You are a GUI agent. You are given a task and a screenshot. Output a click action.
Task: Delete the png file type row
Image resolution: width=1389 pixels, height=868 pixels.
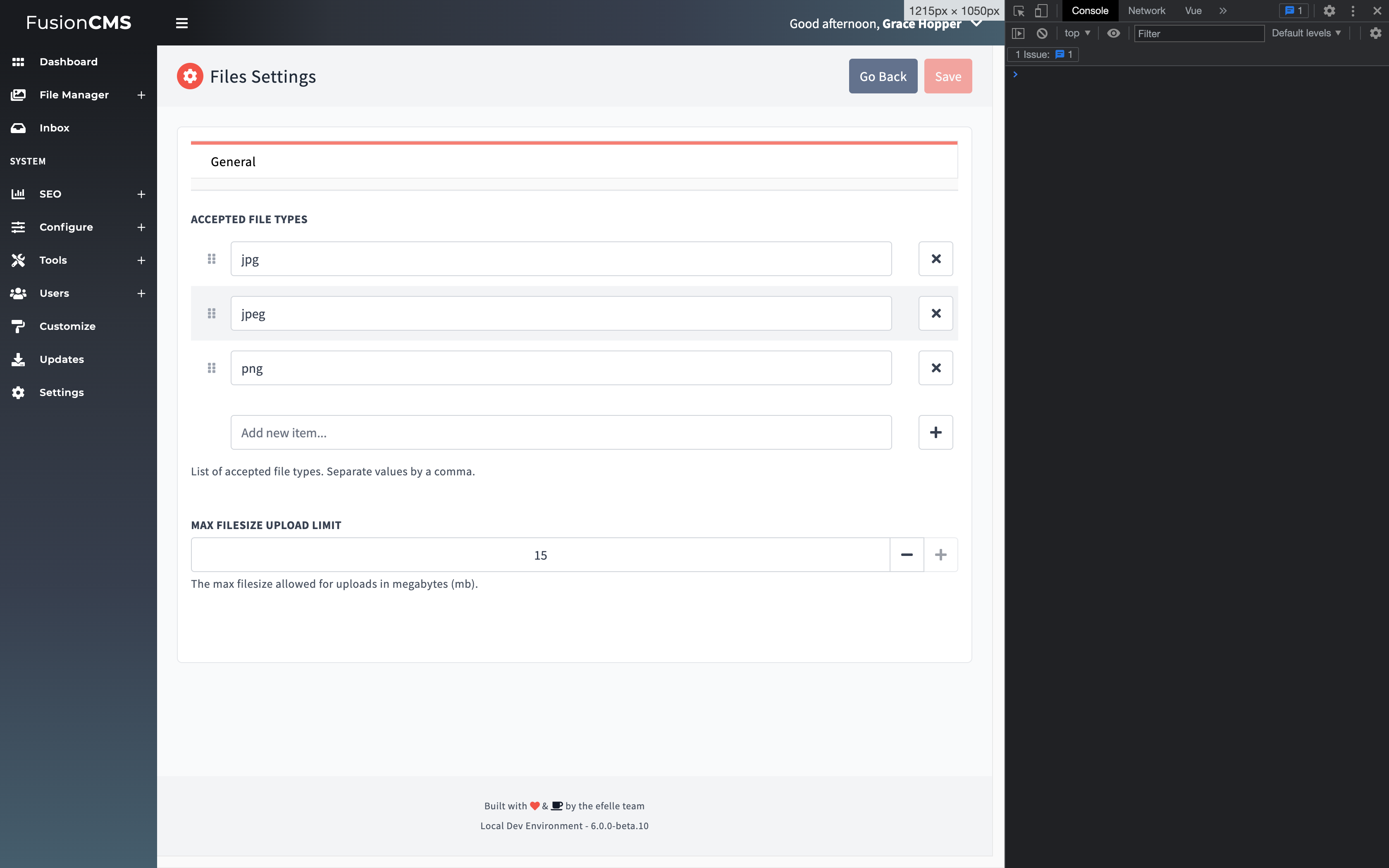(936, 368)
